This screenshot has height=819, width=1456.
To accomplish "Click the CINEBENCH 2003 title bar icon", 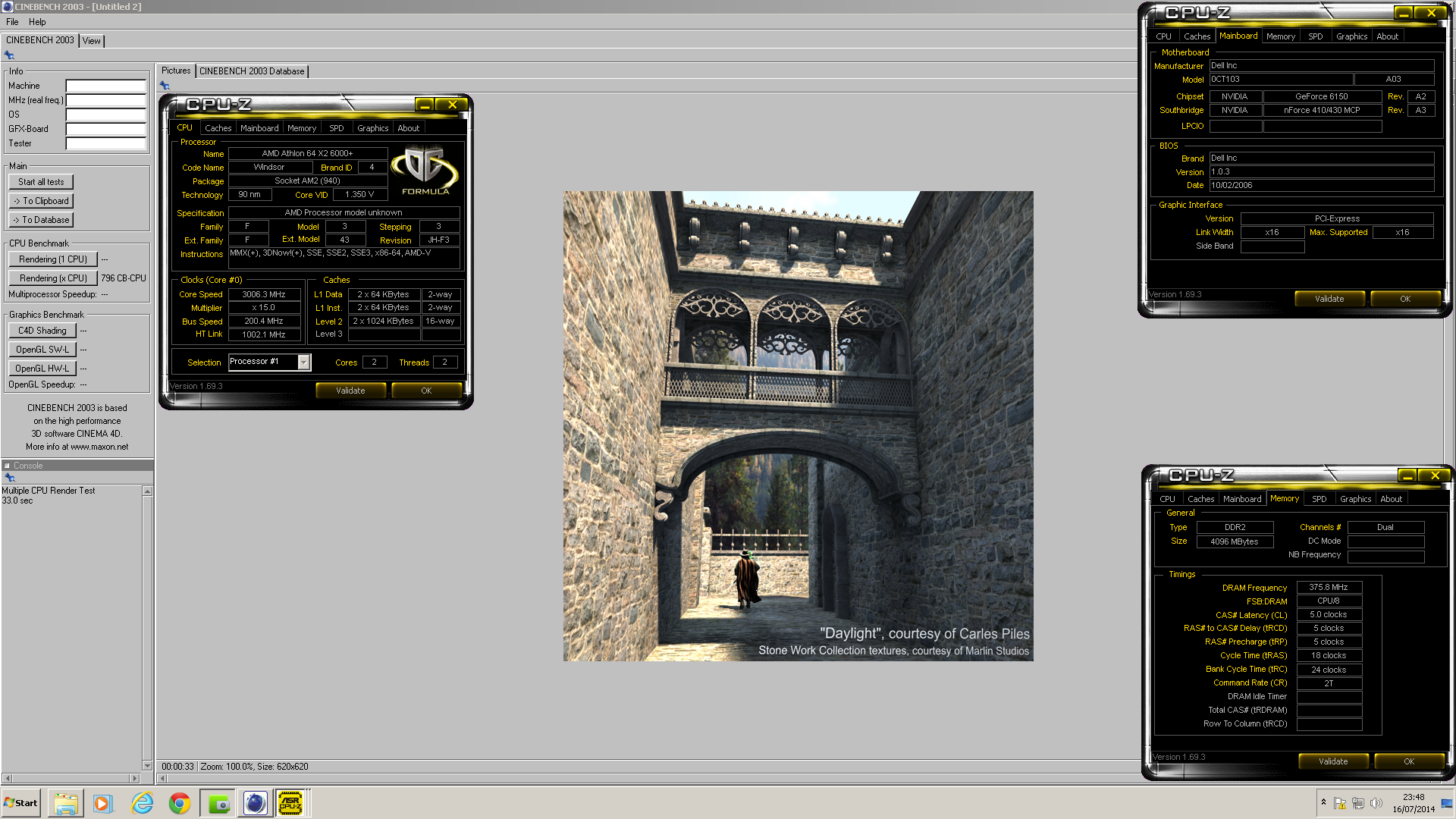I will [x=7, y=7].
